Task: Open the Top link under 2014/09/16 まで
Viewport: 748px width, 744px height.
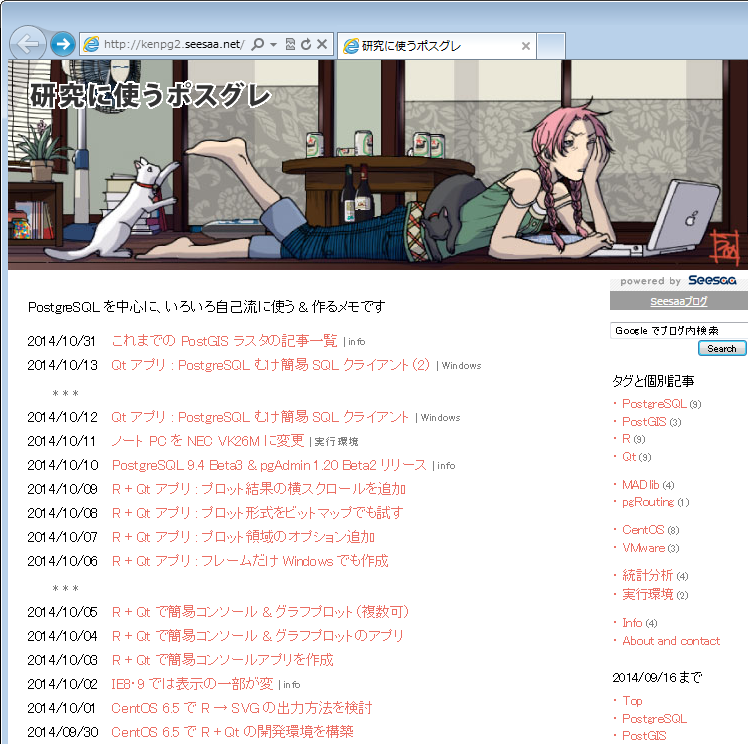Action: (632, 701)
